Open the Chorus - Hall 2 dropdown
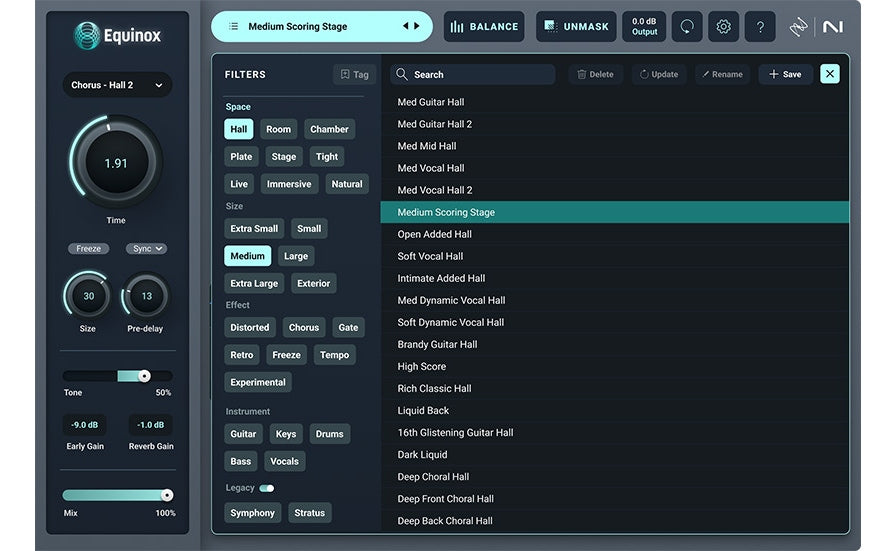The image size is (896, 551). coord(117,85)
